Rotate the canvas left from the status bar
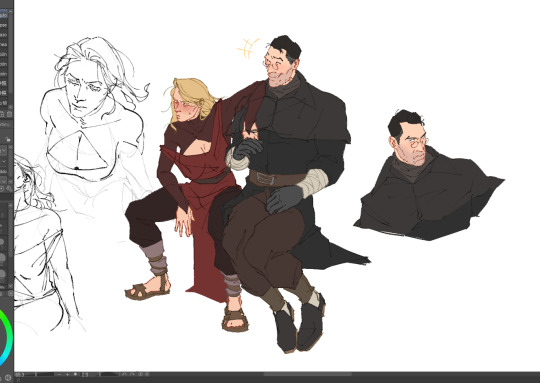This screenshot has width=540, height=383. point(124,374)
